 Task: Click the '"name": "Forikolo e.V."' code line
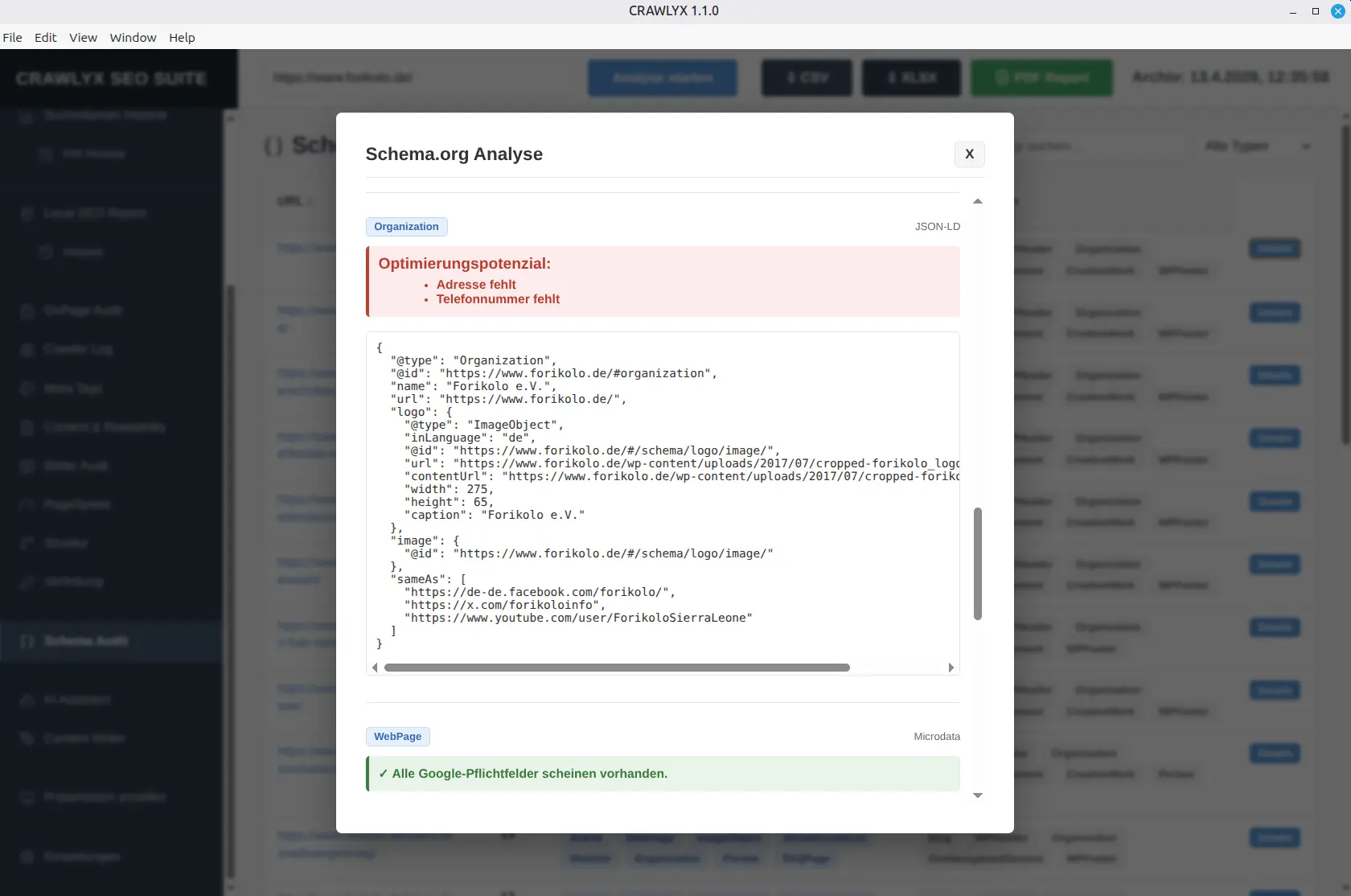click(x=473, y=386)
